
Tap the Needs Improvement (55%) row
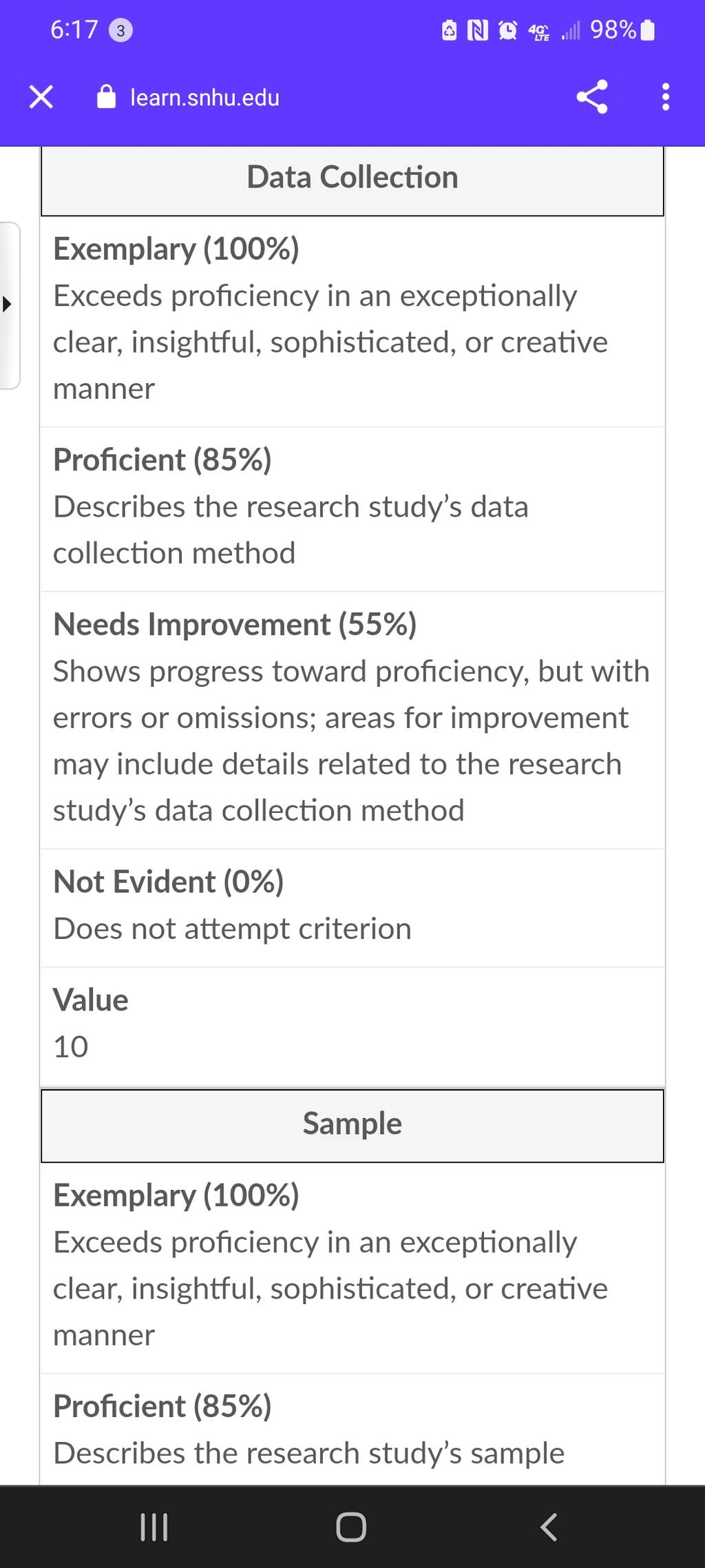tap(352, 720)
